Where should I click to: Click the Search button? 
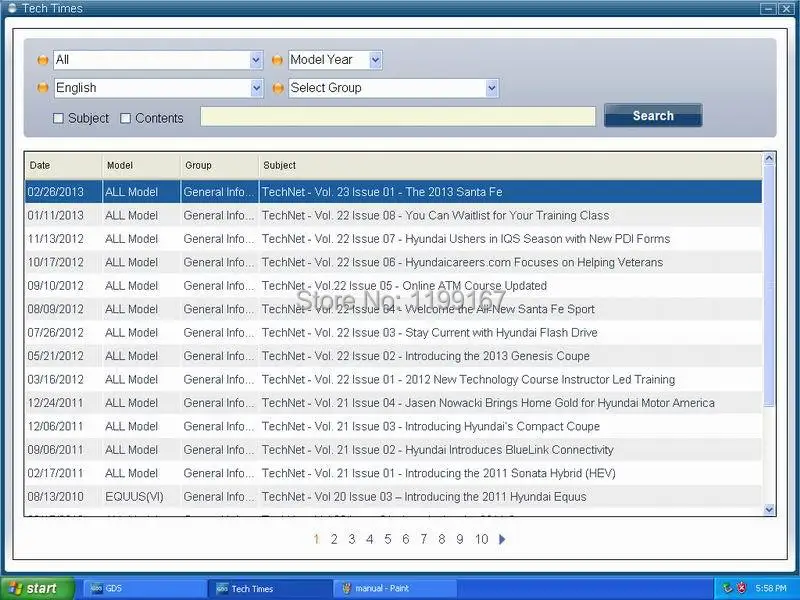(653, 116)
